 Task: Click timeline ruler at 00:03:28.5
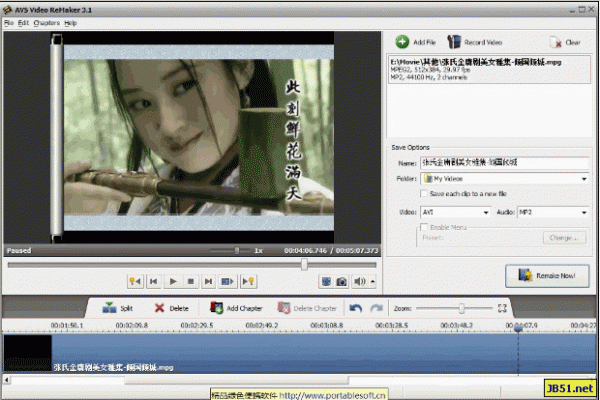pyautogui.click(x=391, y=326)
